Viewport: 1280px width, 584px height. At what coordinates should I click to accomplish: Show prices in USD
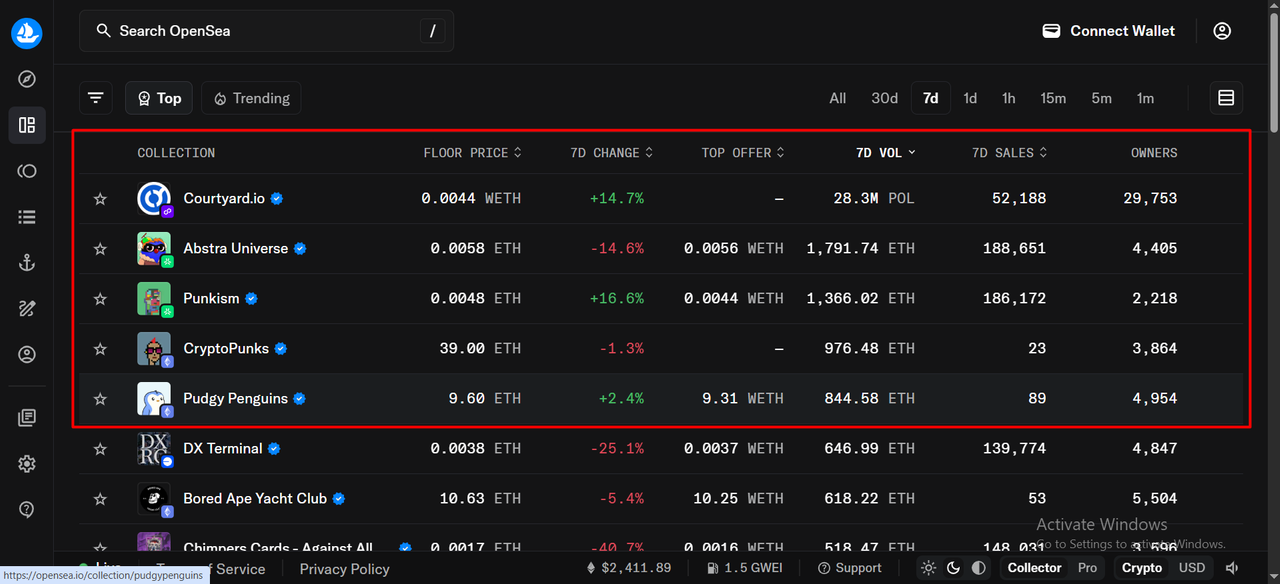1192,568
